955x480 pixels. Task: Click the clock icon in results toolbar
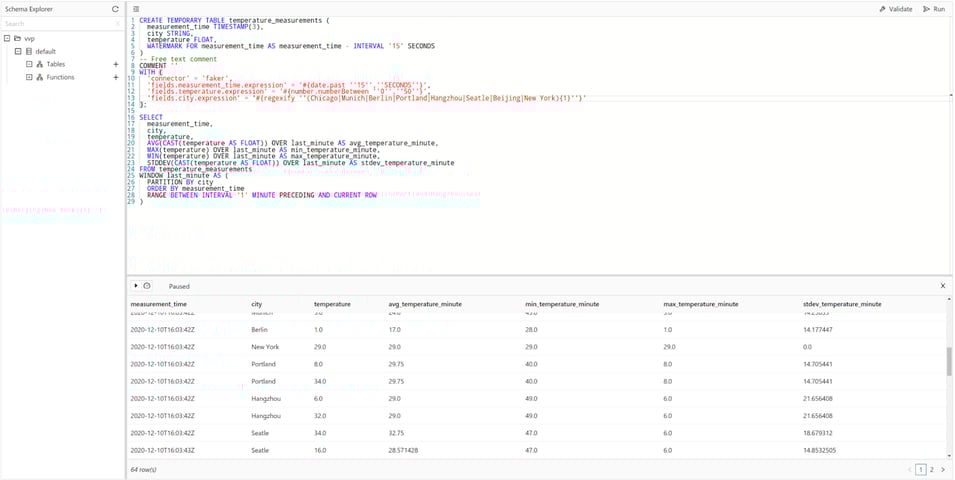(x=147, y=286)
